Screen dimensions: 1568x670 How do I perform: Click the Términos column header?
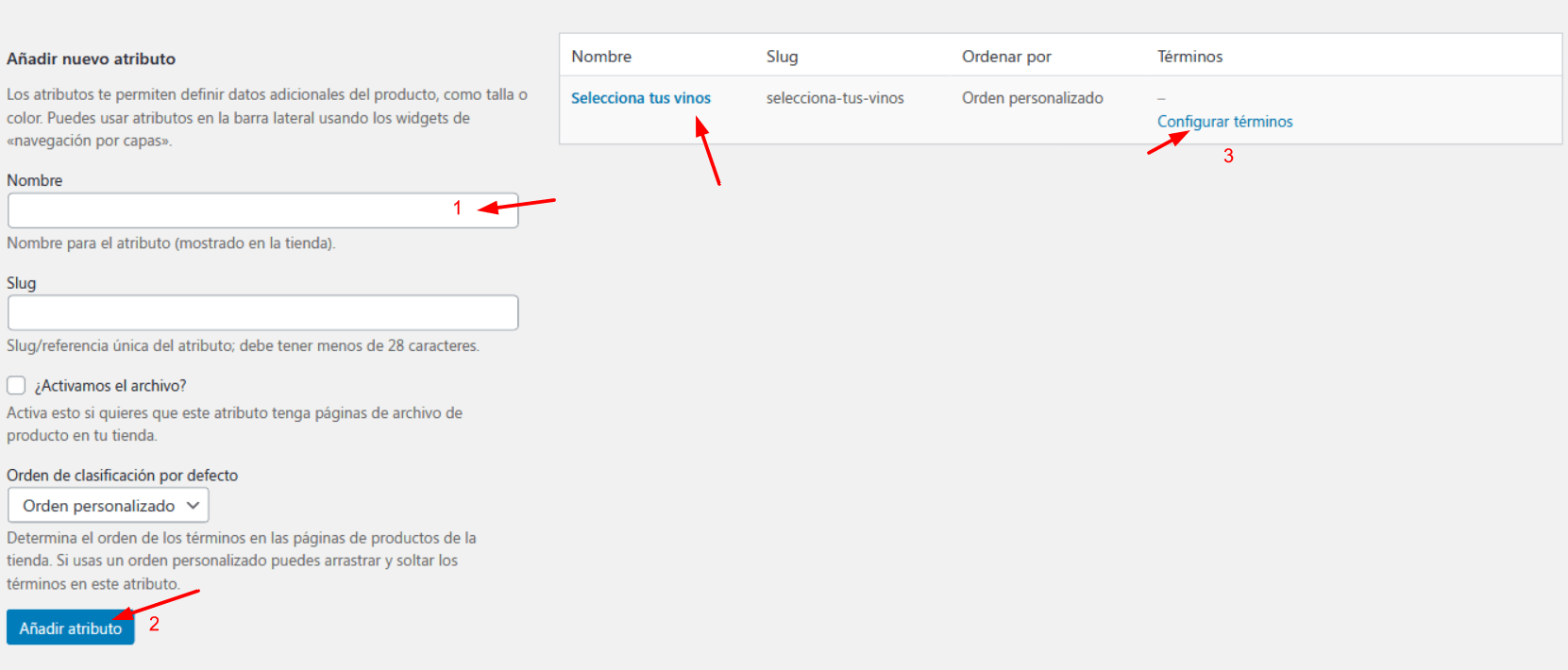click(1189, 57)
